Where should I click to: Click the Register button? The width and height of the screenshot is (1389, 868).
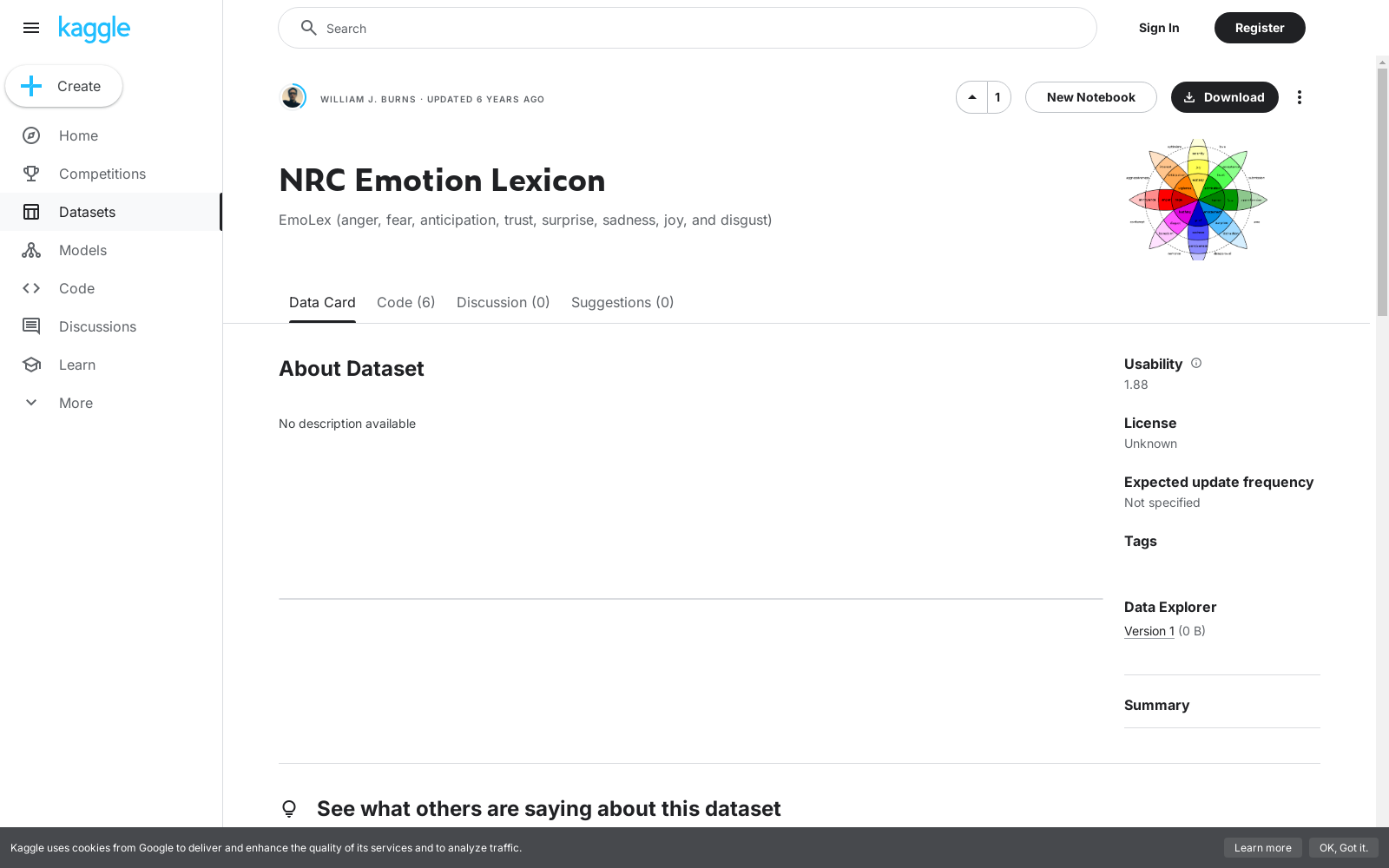click(1260, 28)
